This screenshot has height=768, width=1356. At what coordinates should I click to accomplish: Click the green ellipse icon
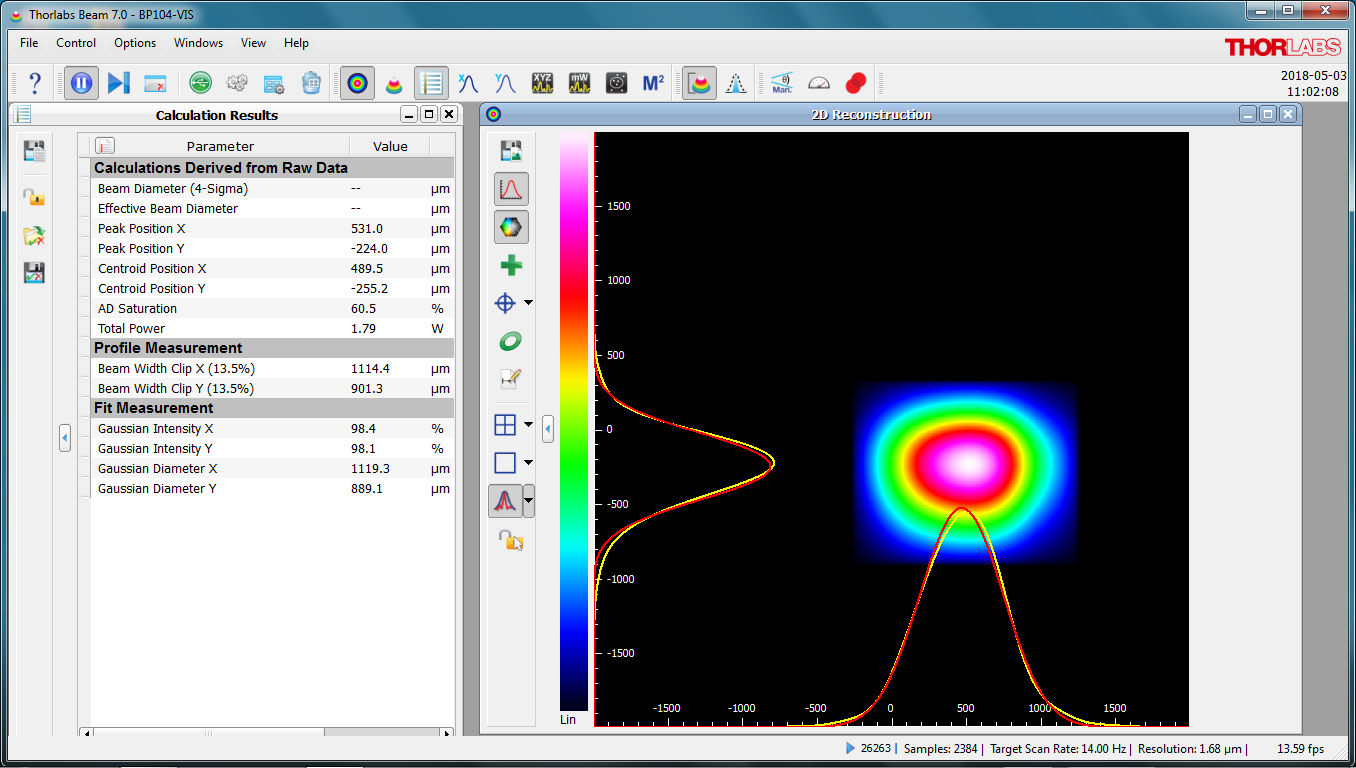(x=510, y=341)
